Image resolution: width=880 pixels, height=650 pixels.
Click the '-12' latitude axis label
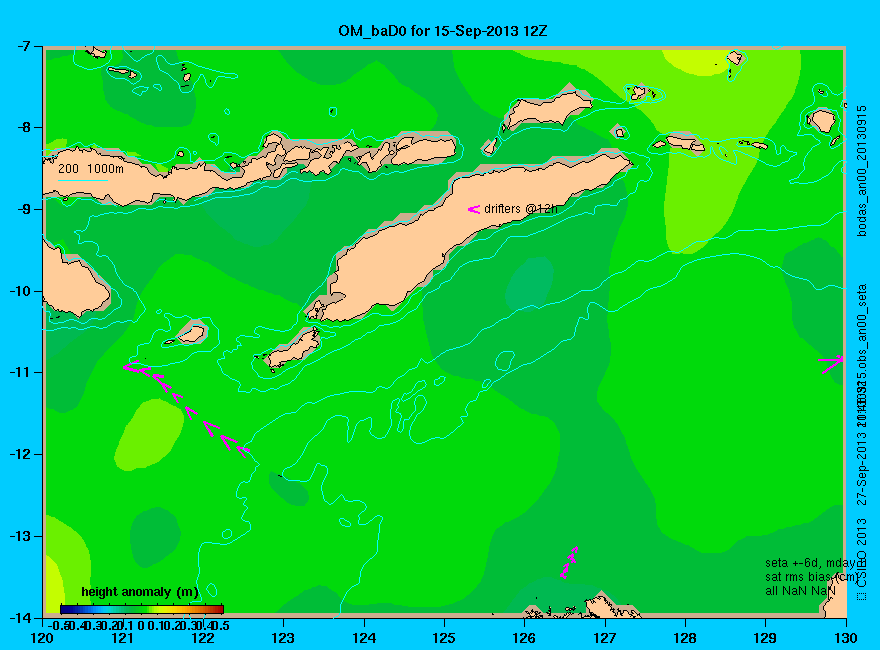tap(21, 454)
